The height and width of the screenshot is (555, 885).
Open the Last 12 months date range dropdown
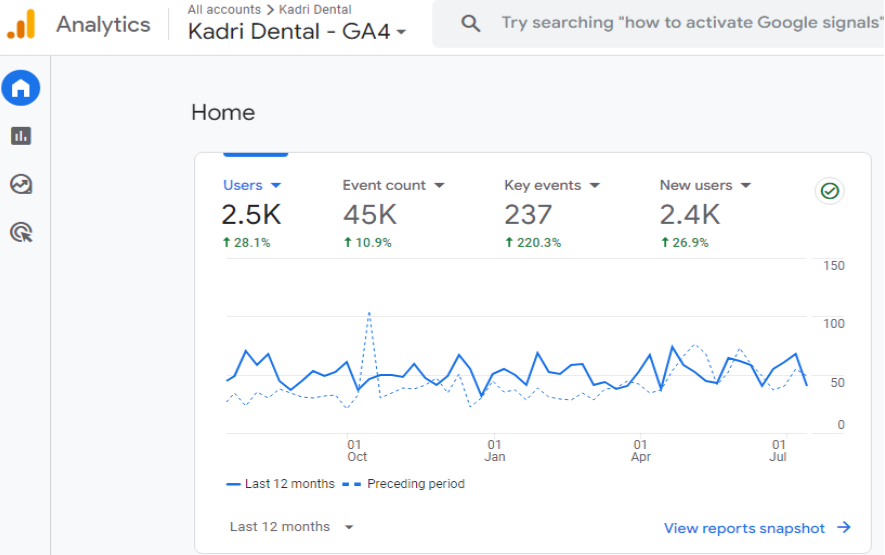292,527
